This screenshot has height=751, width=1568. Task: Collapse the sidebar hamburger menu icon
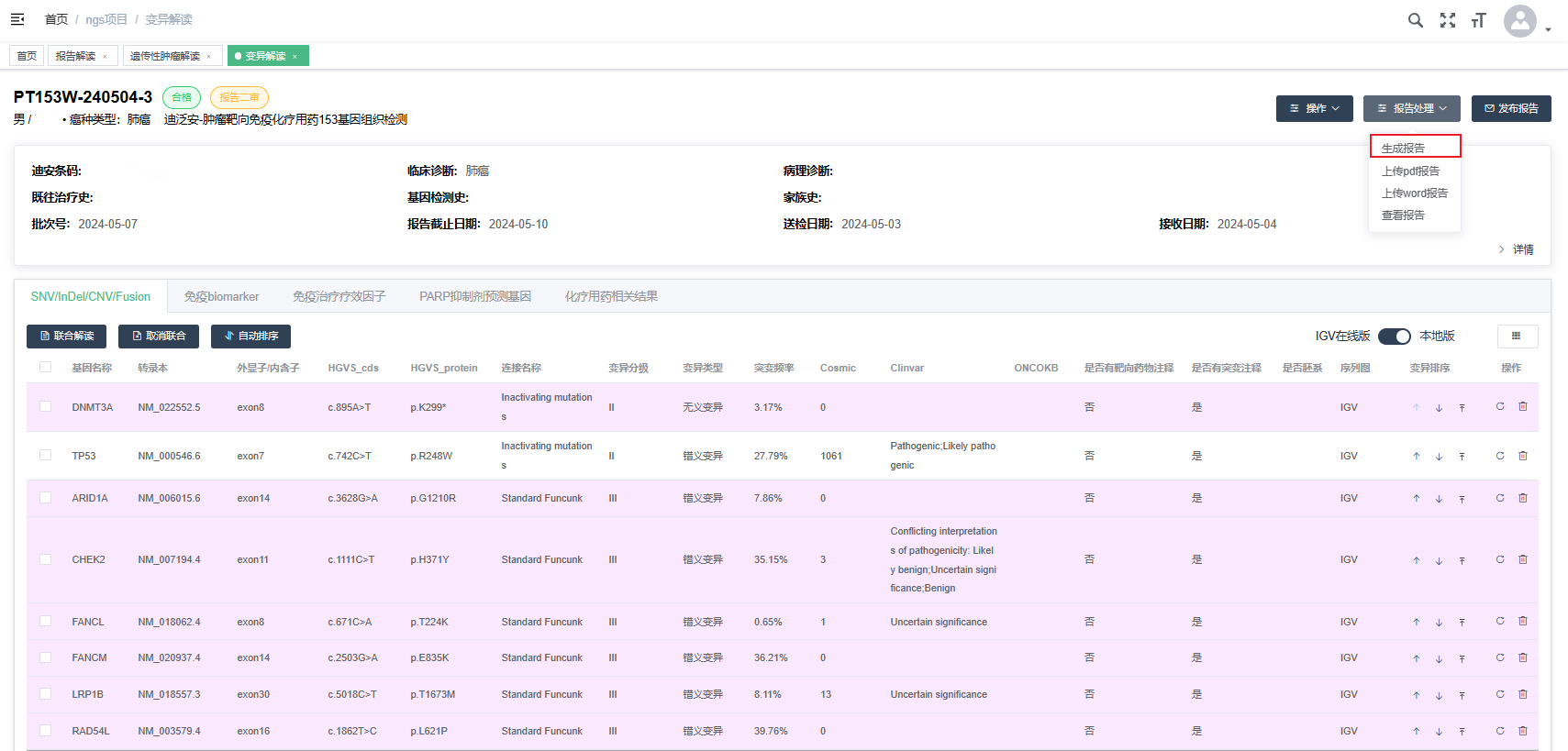(x=17, y=19)
